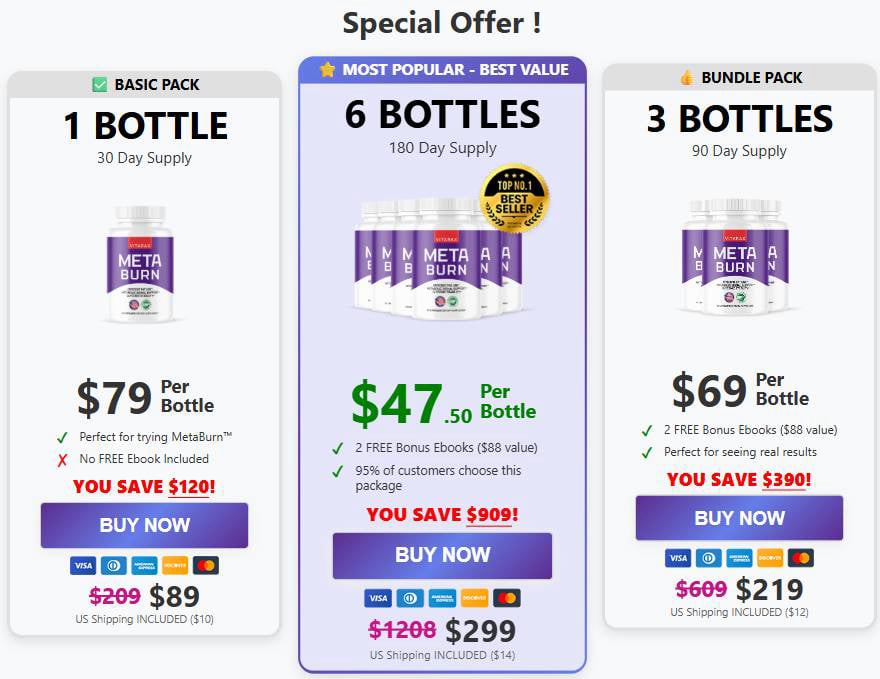Click BUY NOW for the 3 Bottles pack

coord(739,518)
